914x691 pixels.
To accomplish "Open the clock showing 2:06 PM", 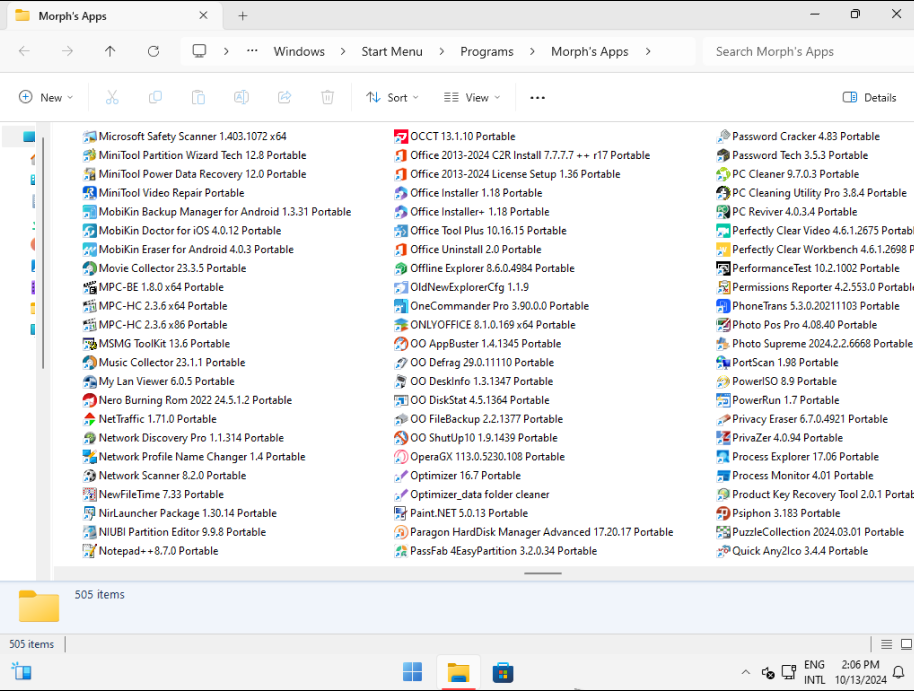I will click(860, 672).
